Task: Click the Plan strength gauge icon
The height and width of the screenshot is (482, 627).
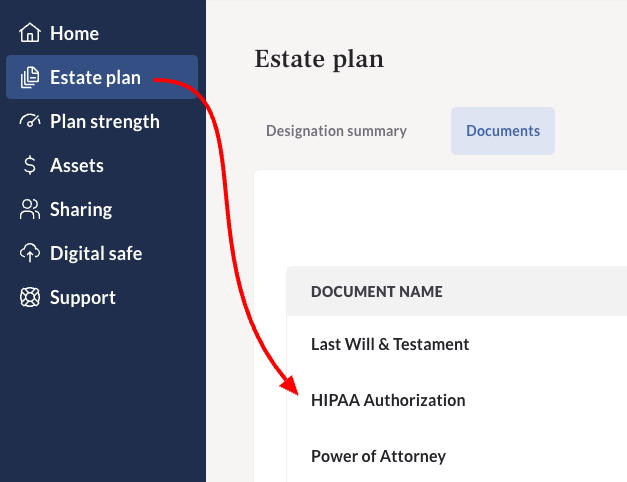Action: 30,121
